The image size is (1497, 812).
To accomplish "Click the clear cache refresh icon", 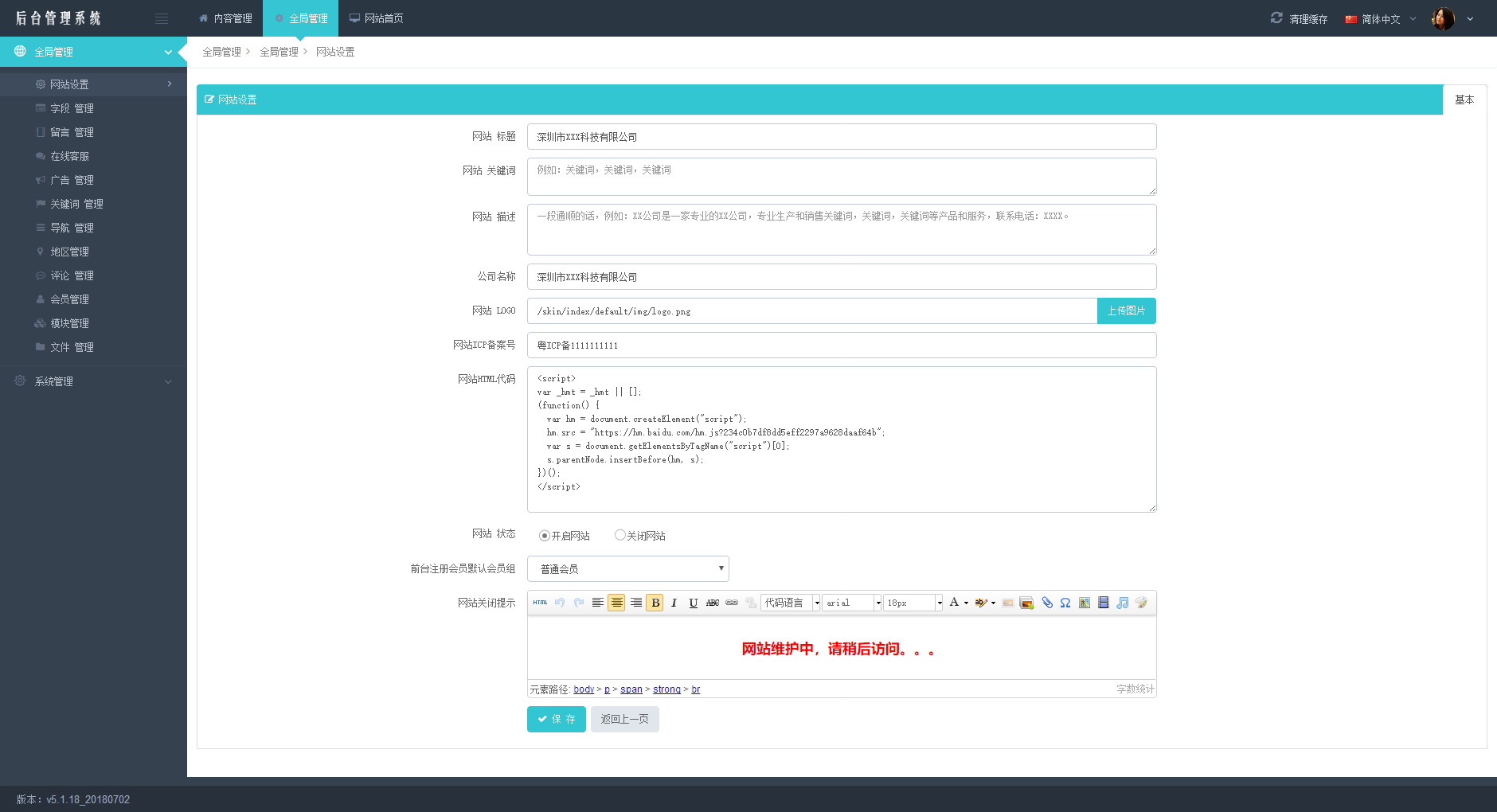I will pyautogui.click(x=1276, y=18).
